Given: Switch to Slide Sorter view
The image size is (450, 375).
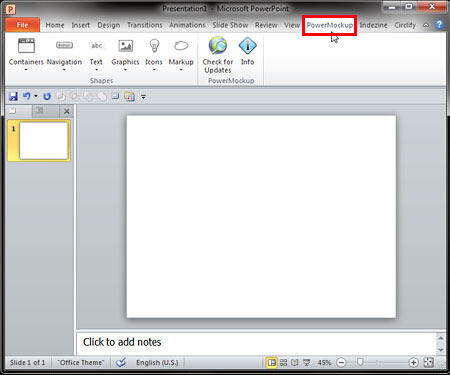Looking at the screenshot, I should click(x=283, y=362).
